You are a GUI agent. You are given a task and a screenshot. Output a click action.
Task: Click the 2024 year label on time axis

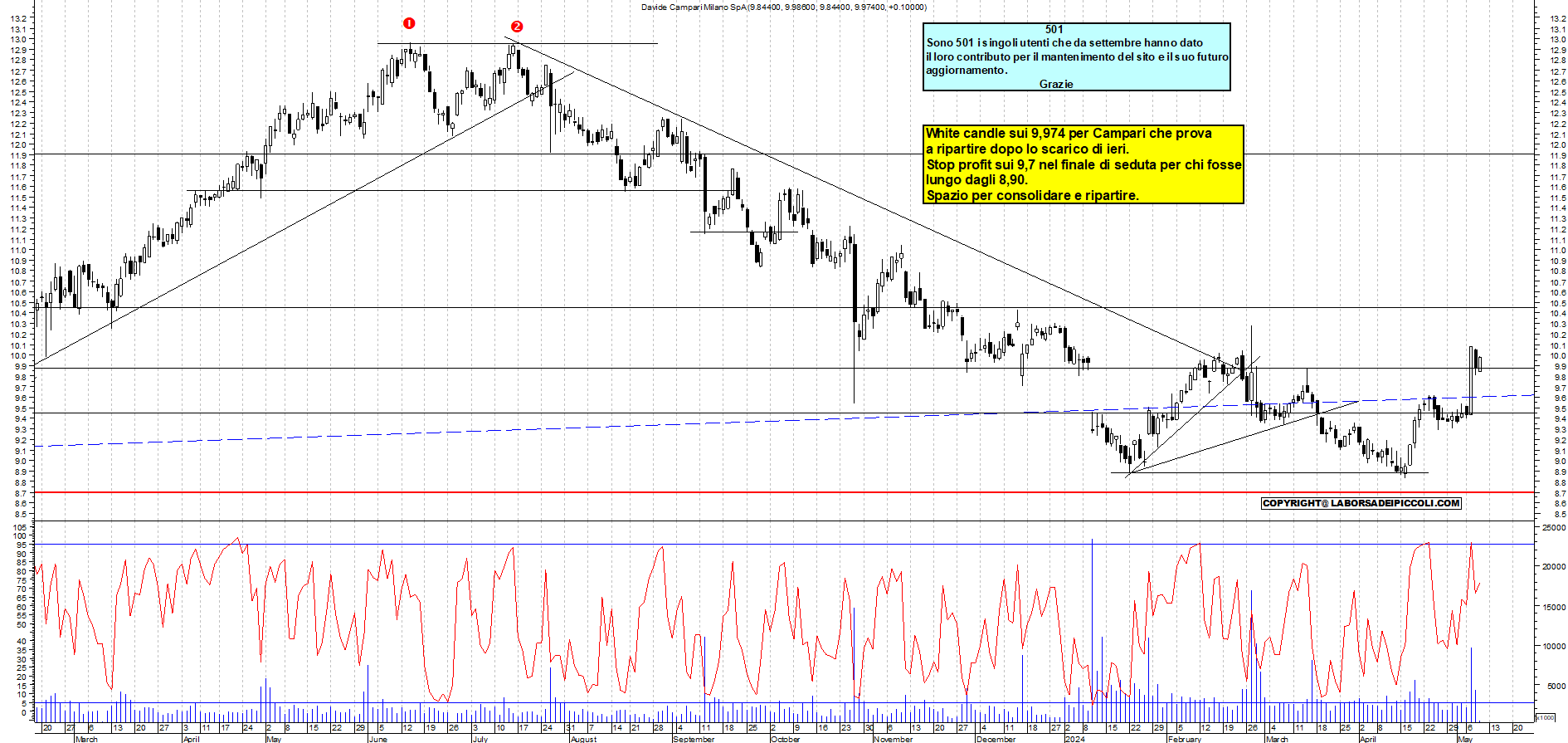[1074, 739]
